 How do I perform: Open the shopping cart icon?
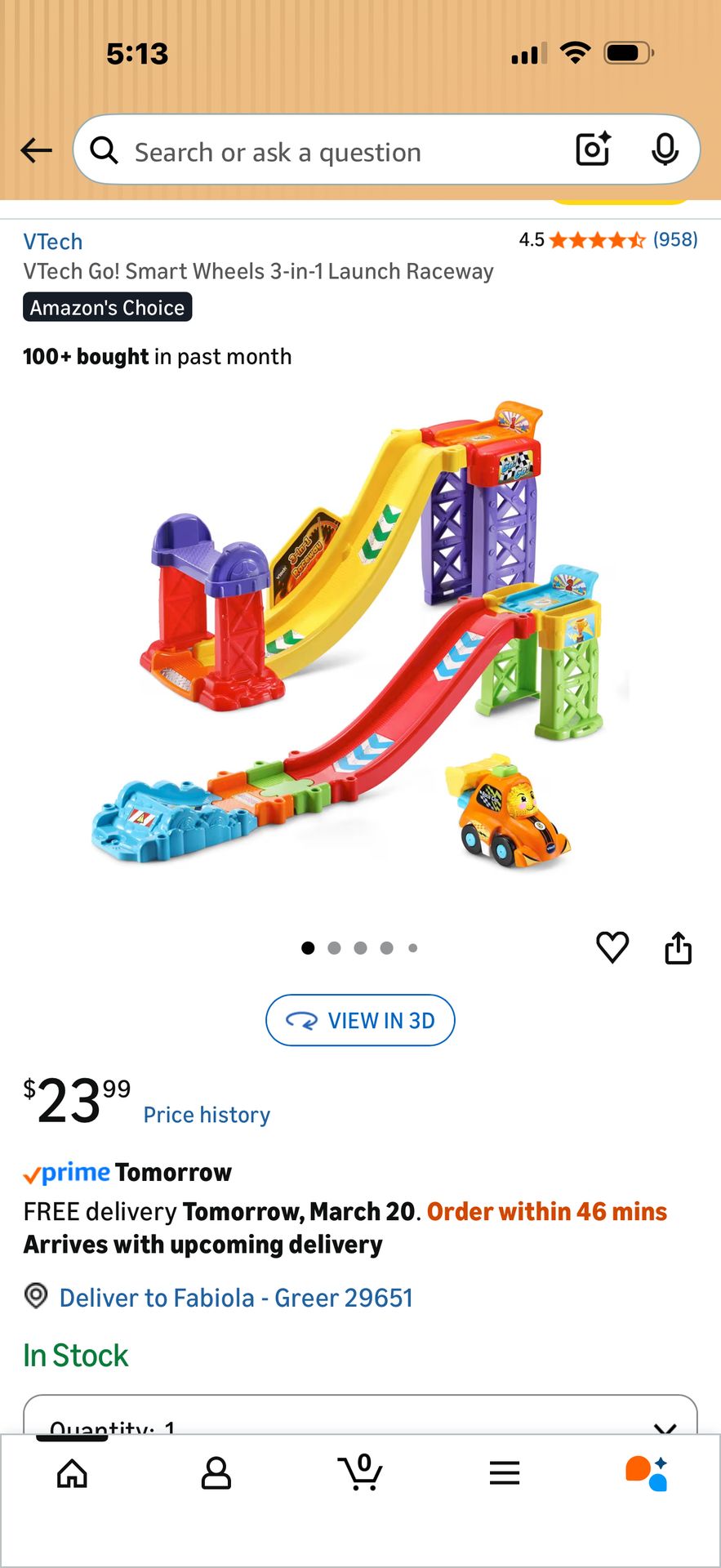[x=360, y=1472]
